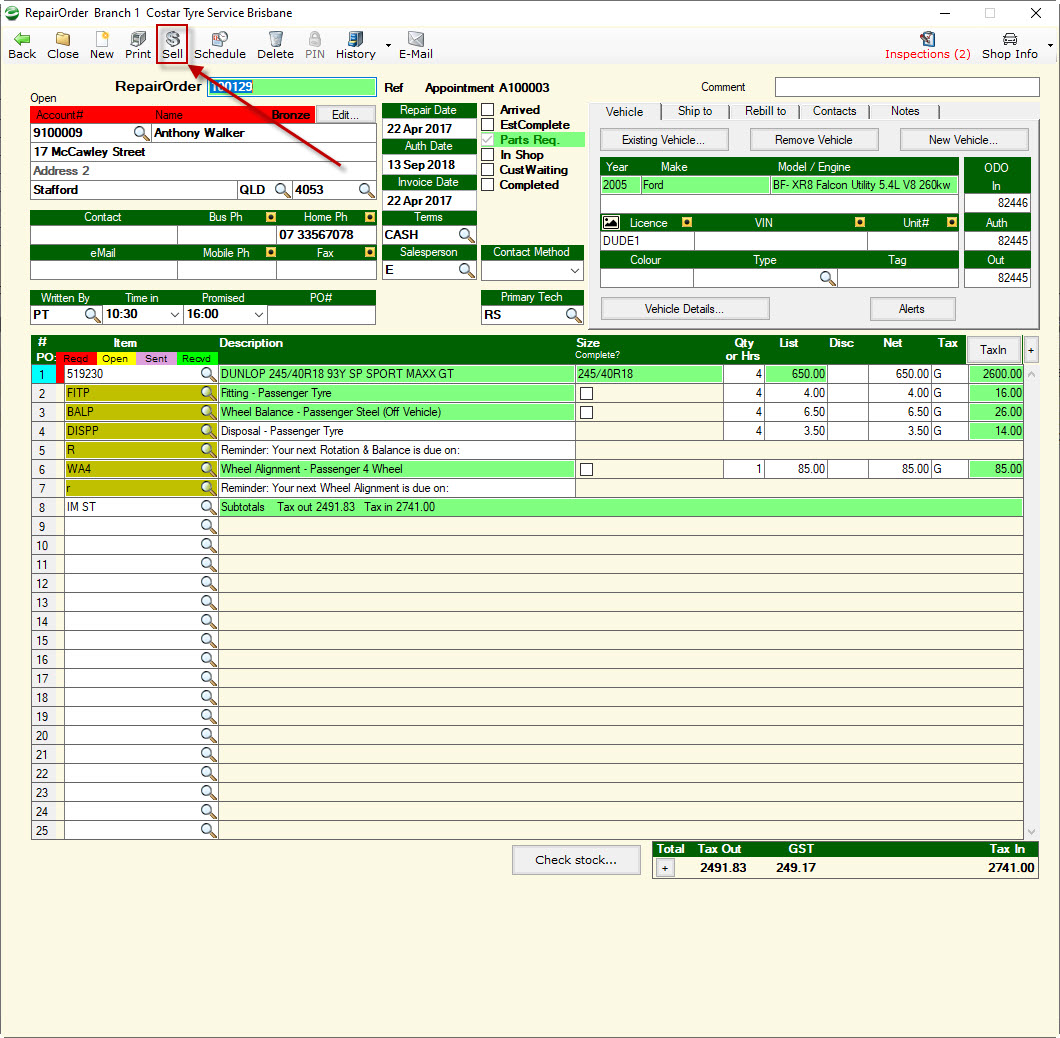The height and width of the screenshot is (1038, 1060).
Task: Tick the Completed status checkbox
Action: pyautogui.click(x=487, y=185)
